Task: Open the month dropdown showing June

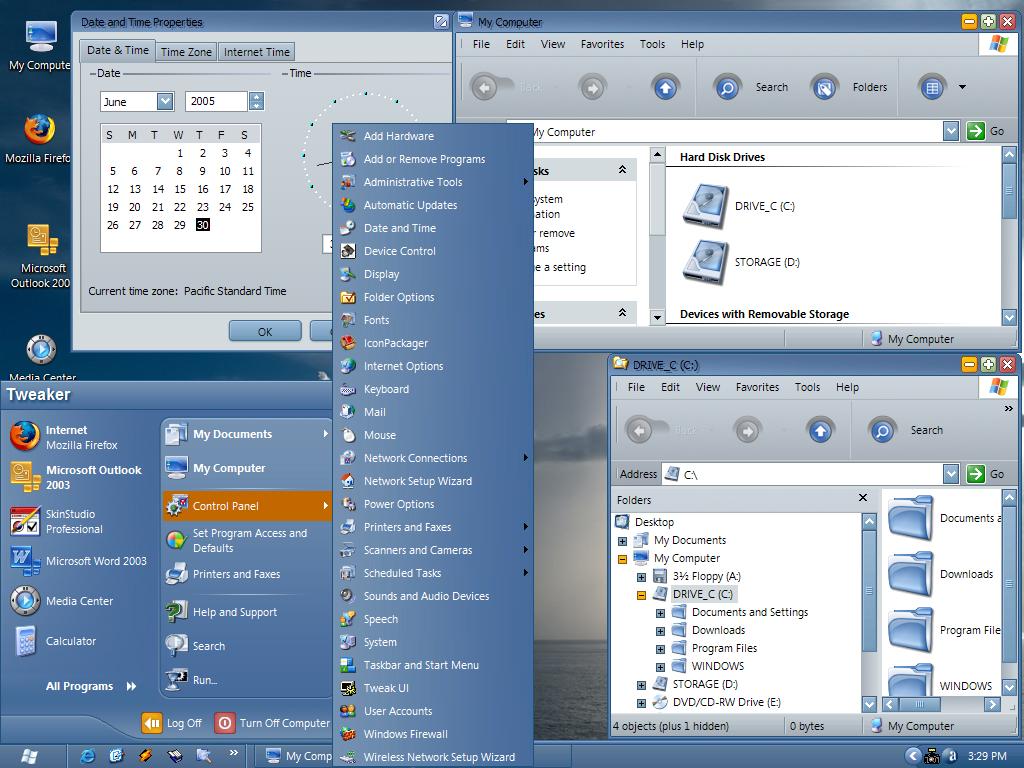Action: pos(164,101)
